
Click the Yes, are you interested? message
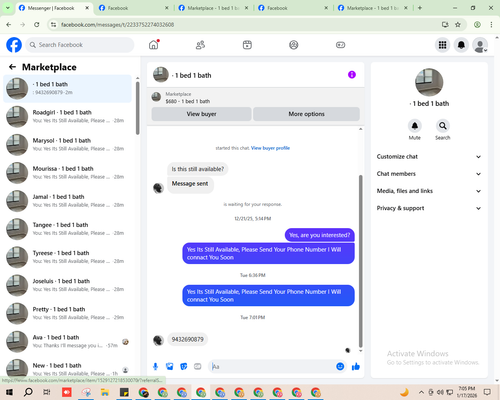pyautogui.click(x=320, y=235)
